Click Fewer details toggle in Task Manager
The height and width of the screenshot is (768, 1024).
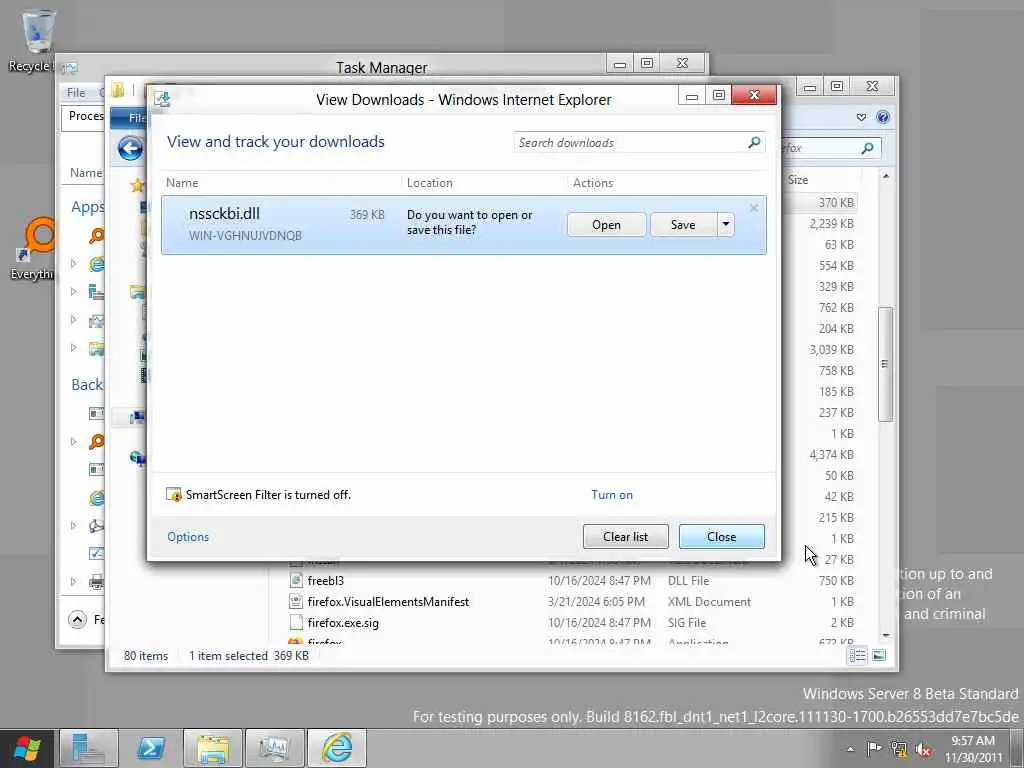tap(78, 619)
